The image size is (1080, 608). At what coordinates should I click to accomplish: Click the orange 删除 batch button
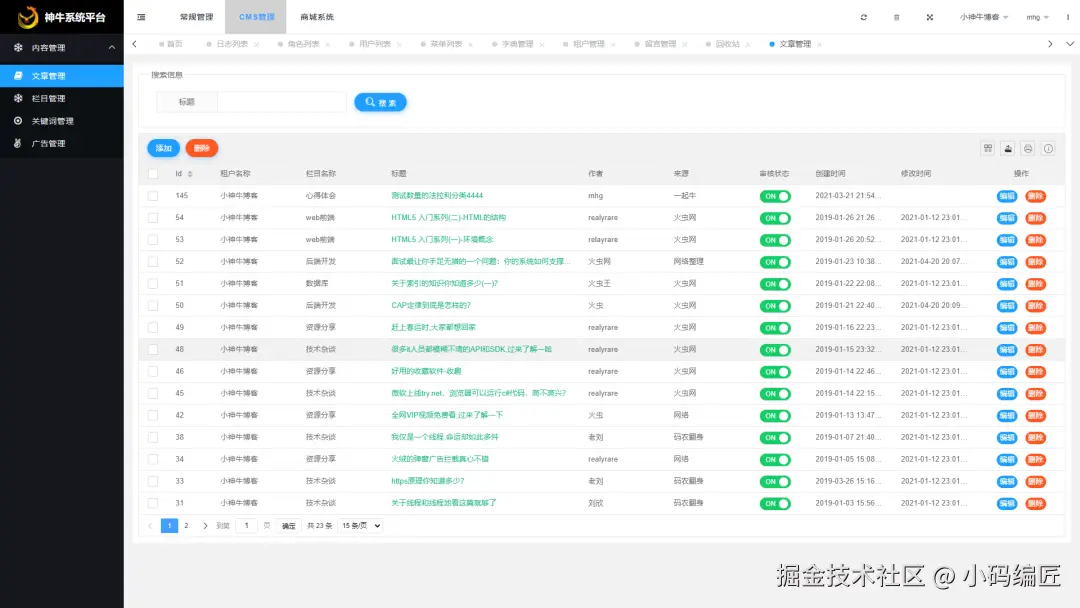[x=202, y=148]
